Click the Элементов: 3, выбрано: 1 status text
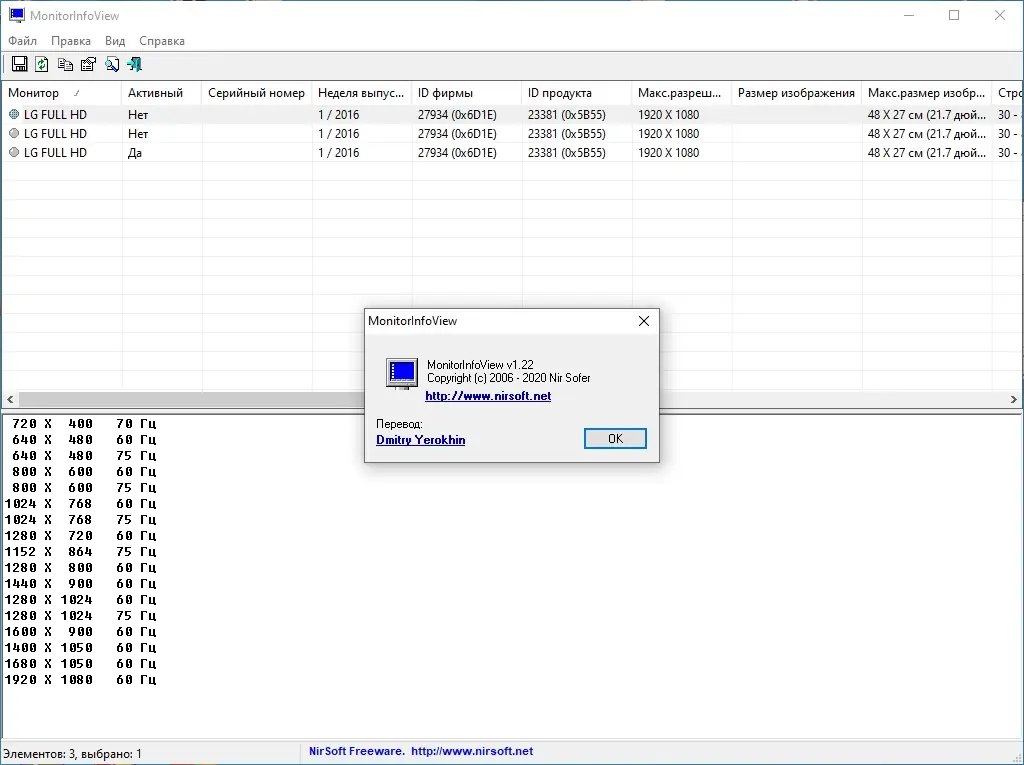The width and height of the screenshot is (1024, 765). coord(72,753)
